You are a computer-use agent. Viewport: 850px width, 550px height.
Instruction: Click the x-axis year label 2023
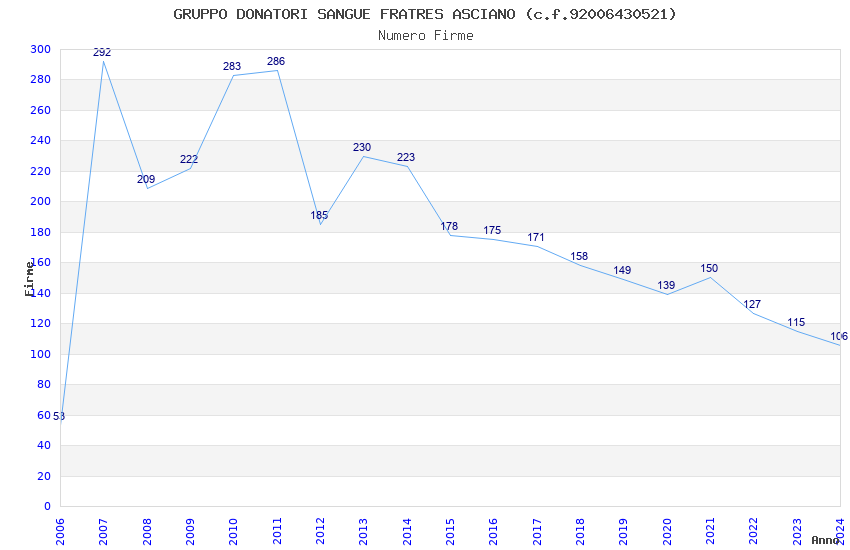pos(797,532)
